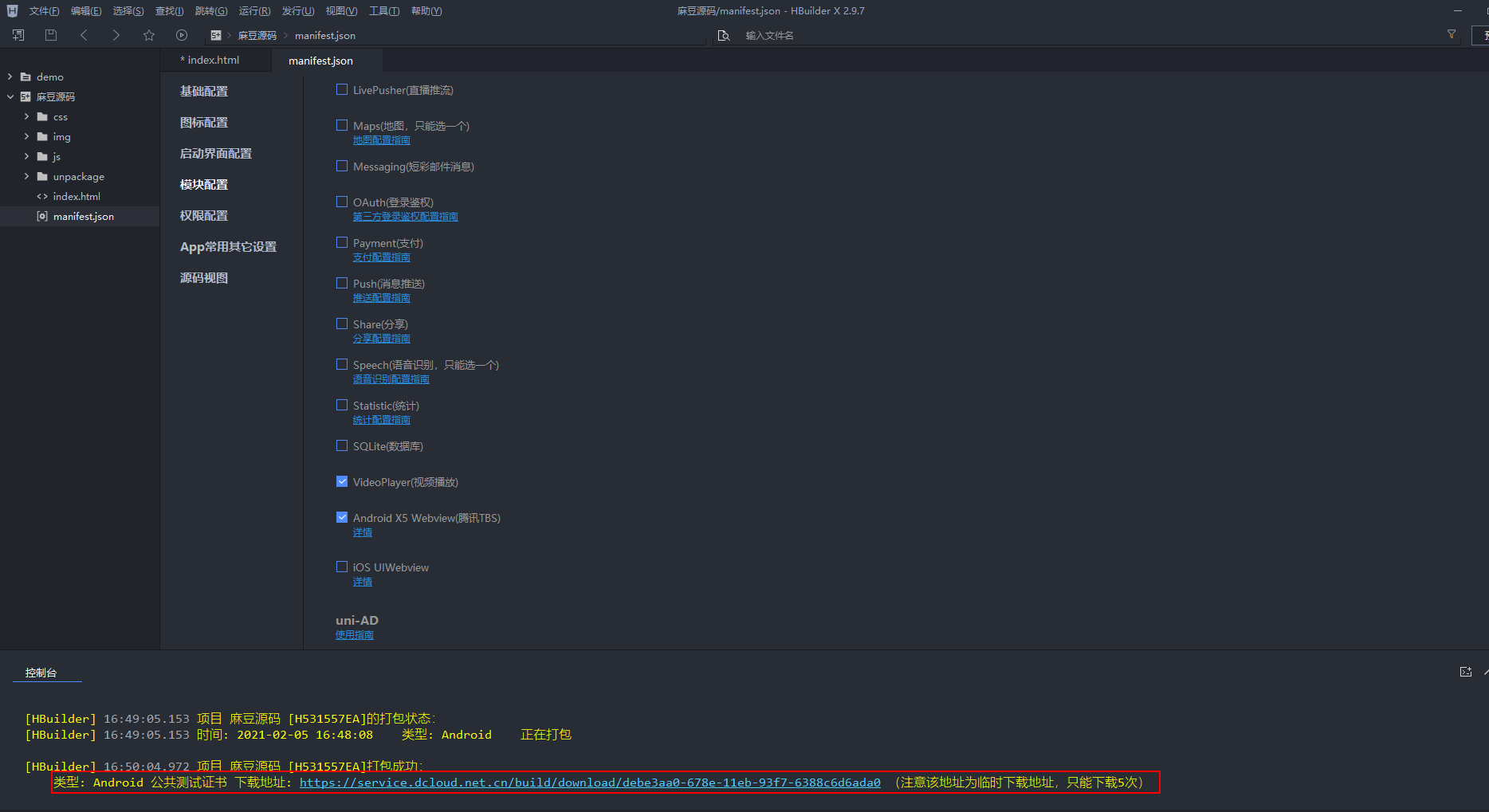Open the uni-AD 使用指南 link
Viewport: 1489px width, 812px height.
355,635
